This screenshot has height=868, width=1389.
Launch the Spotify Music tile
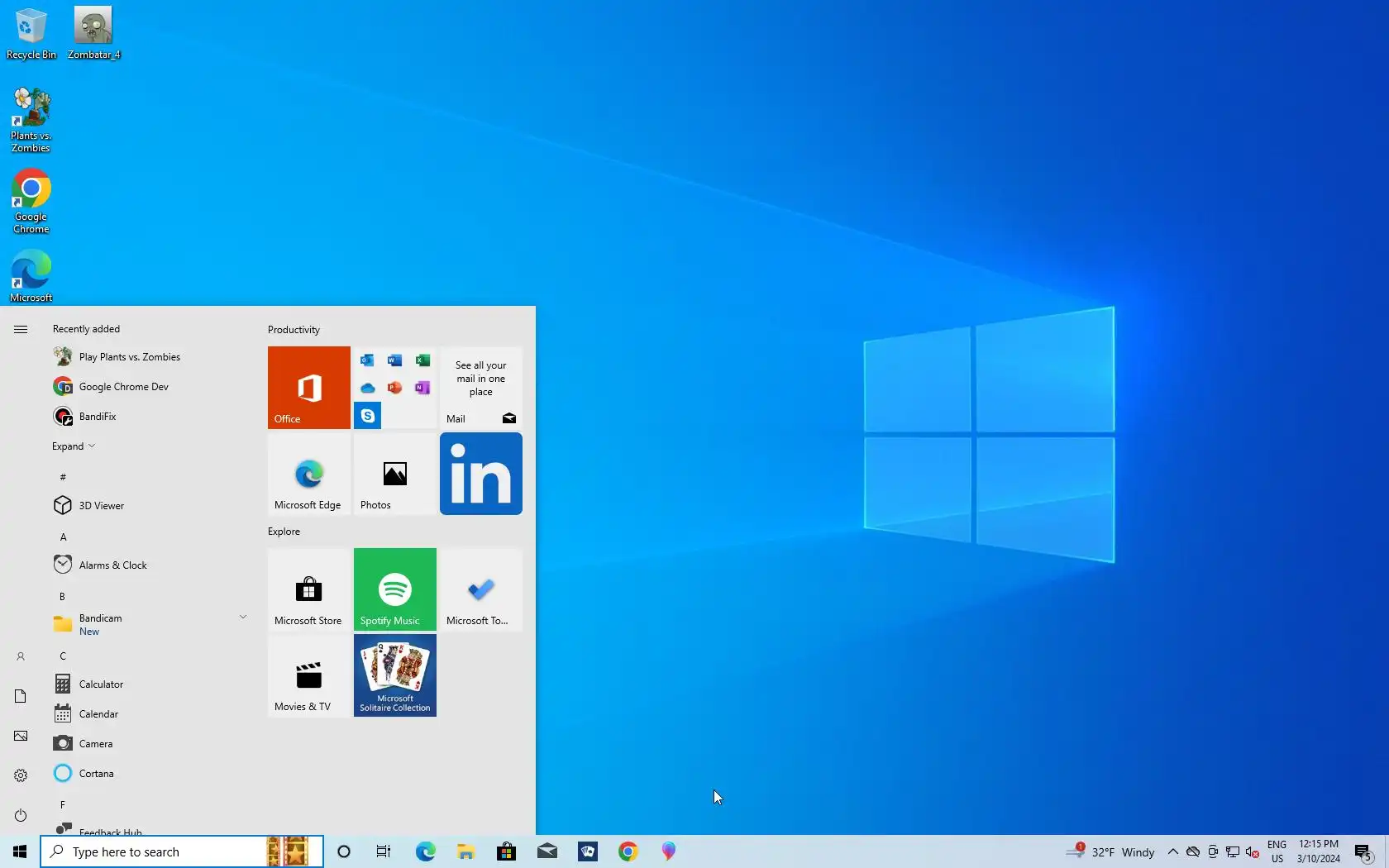395,589
